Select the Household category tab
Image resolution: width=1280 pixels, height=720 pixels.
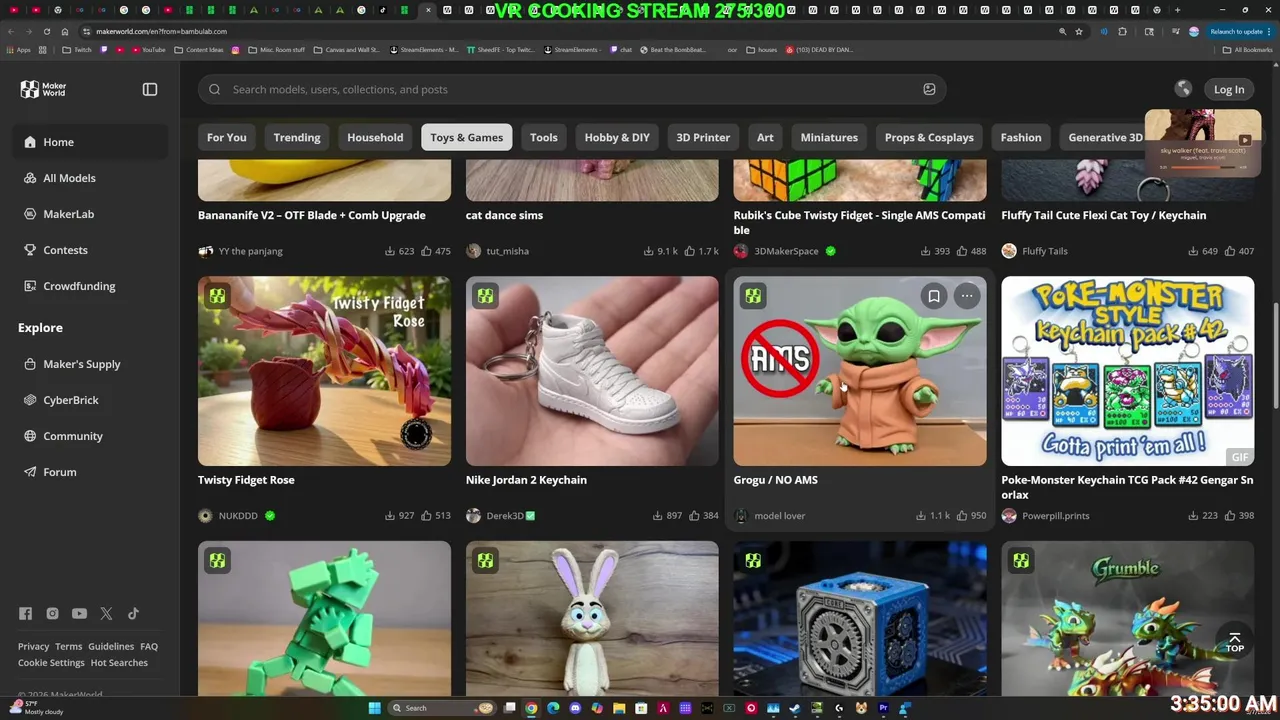375,137
